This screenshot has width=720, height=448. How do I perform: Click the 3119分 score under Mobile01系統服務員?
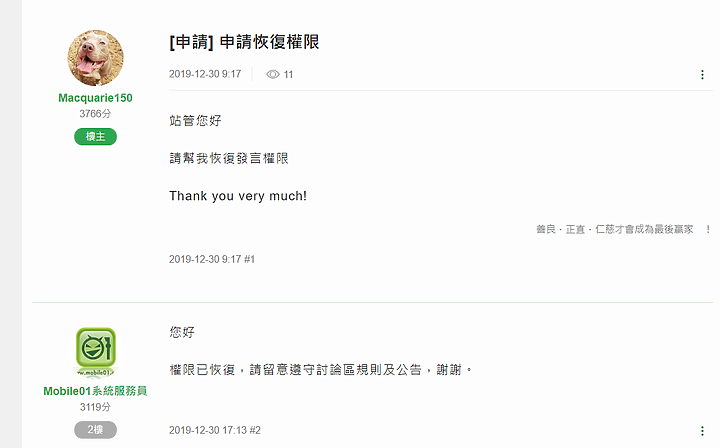[95, 407]
